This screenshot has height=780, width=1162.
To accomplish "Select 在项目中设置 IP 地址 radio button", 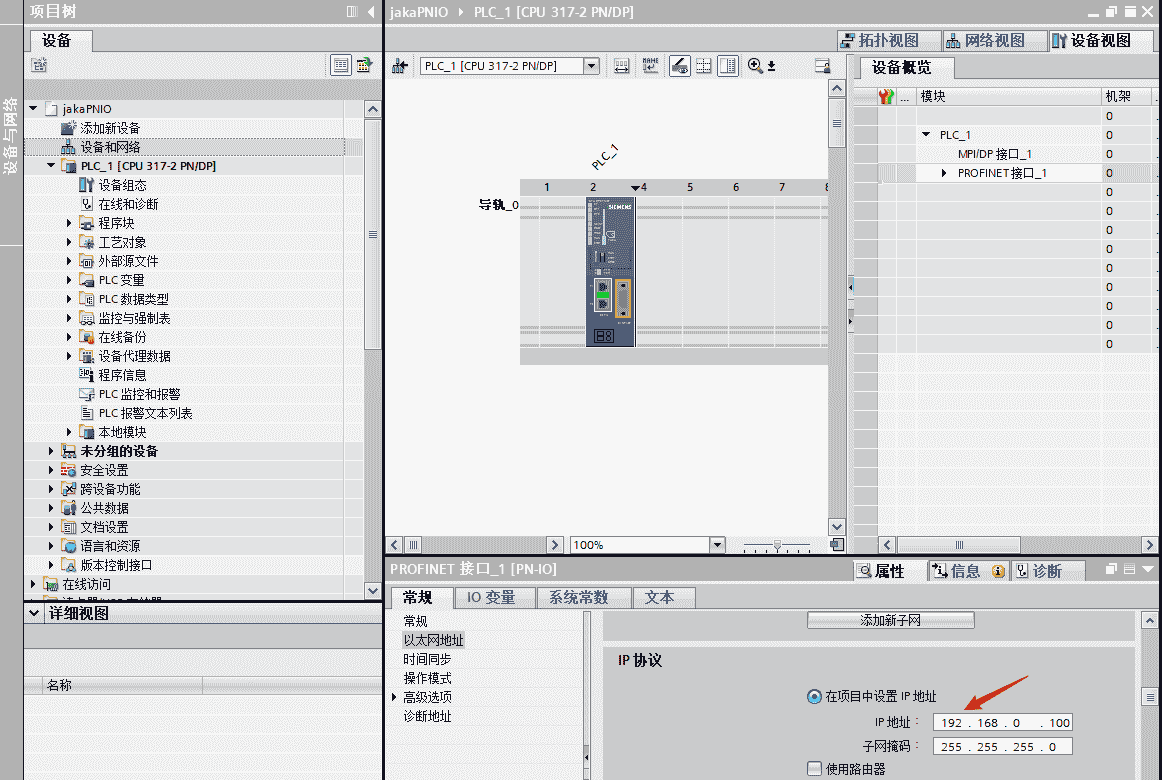I will point(814,696).
